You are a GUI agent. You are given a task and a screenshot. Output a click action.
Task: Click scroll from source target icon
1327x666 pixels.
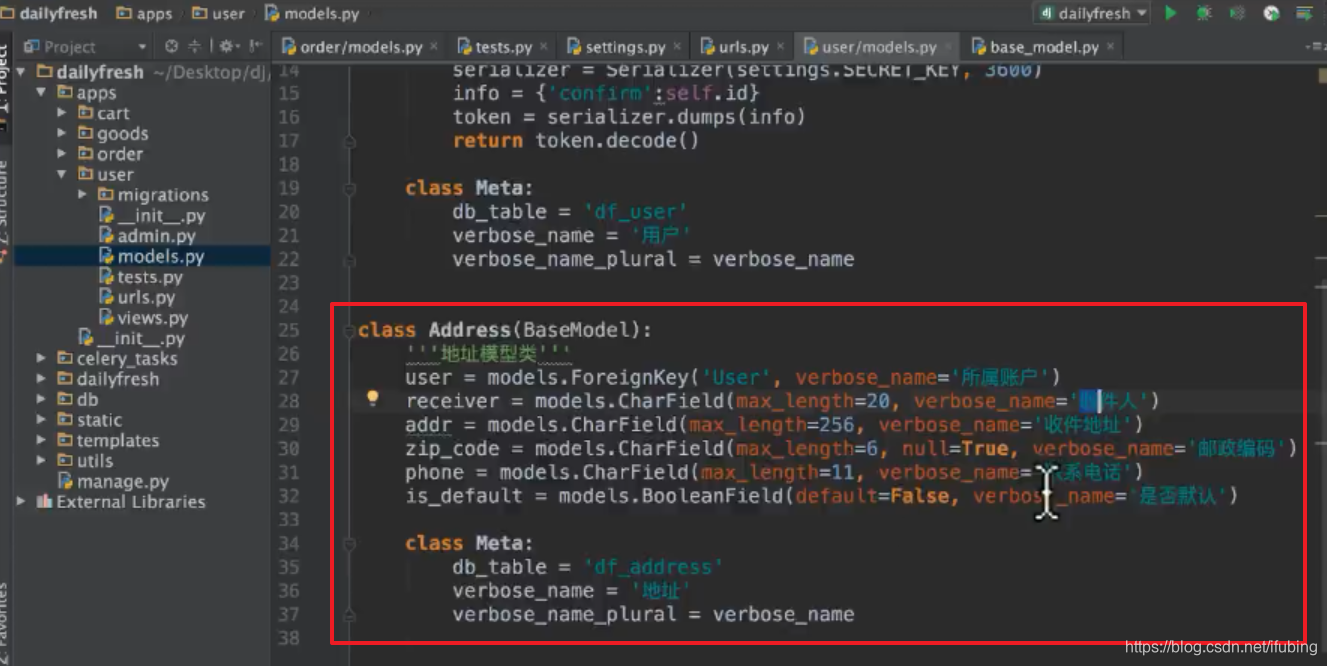[171, 46]
